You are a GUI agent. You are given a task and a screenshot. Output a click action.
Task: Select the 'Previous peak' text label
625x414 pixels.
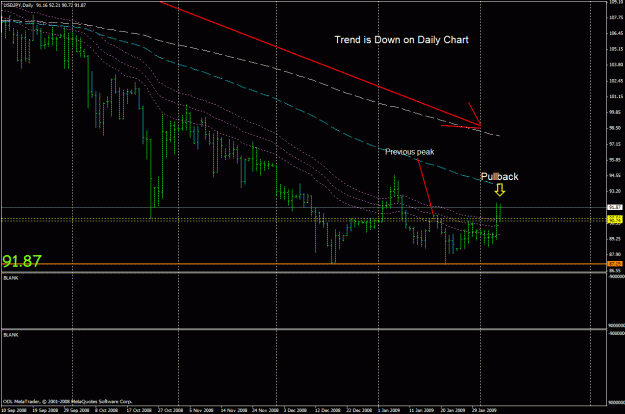coord(409,152)
